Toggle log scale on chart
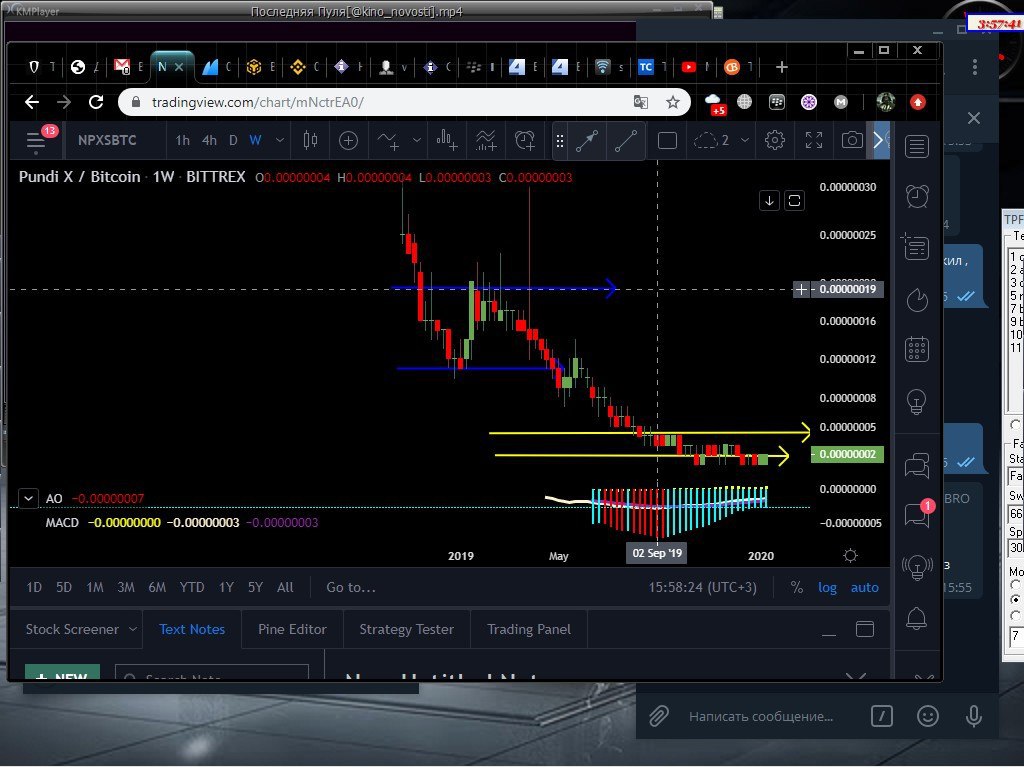The height and width of the screenshot is (768, 1024). pyautogui.click(x=827, y=587)
